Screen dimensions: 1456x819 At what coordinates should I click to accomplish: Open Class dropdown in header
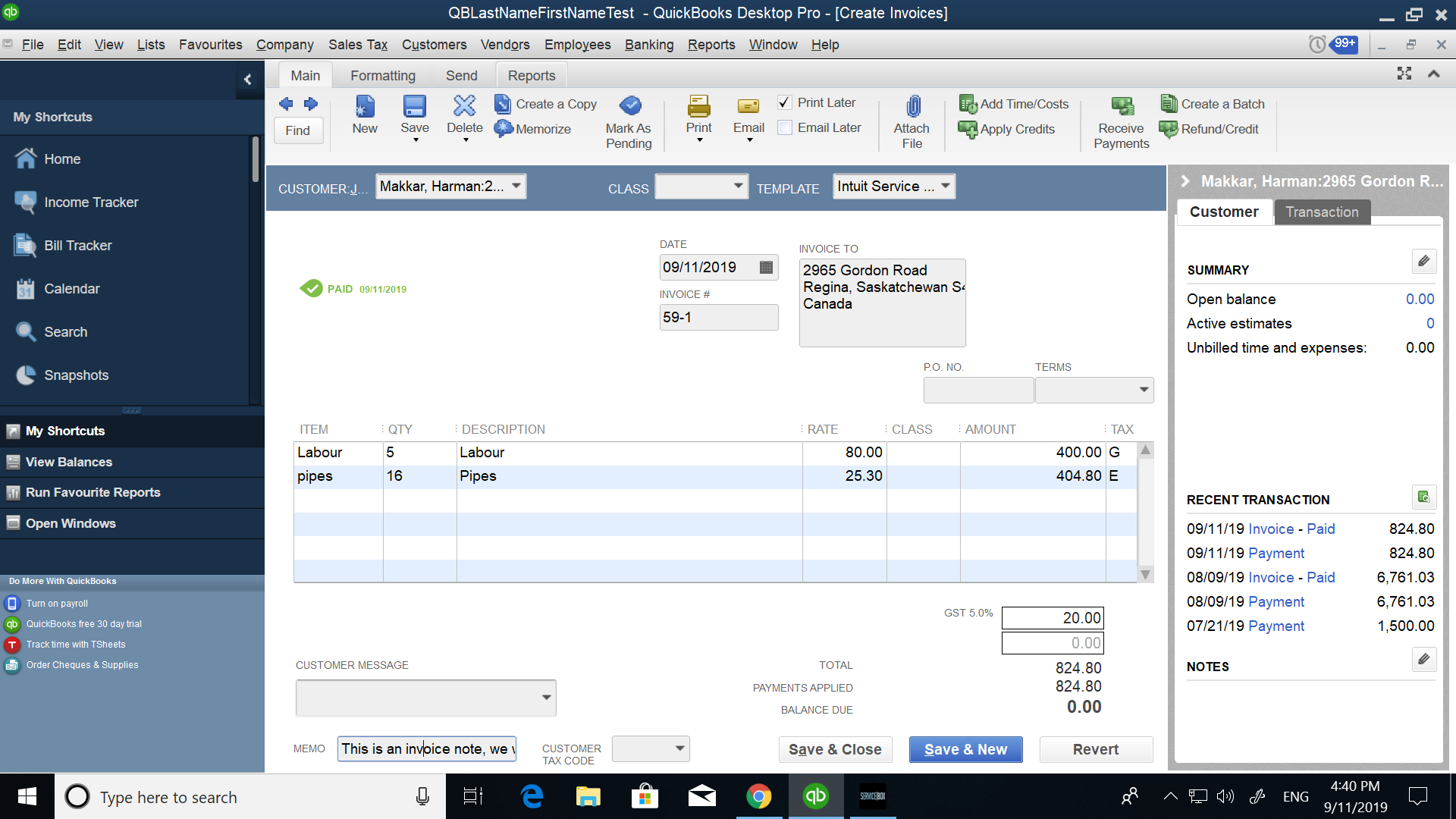(738, 186)
